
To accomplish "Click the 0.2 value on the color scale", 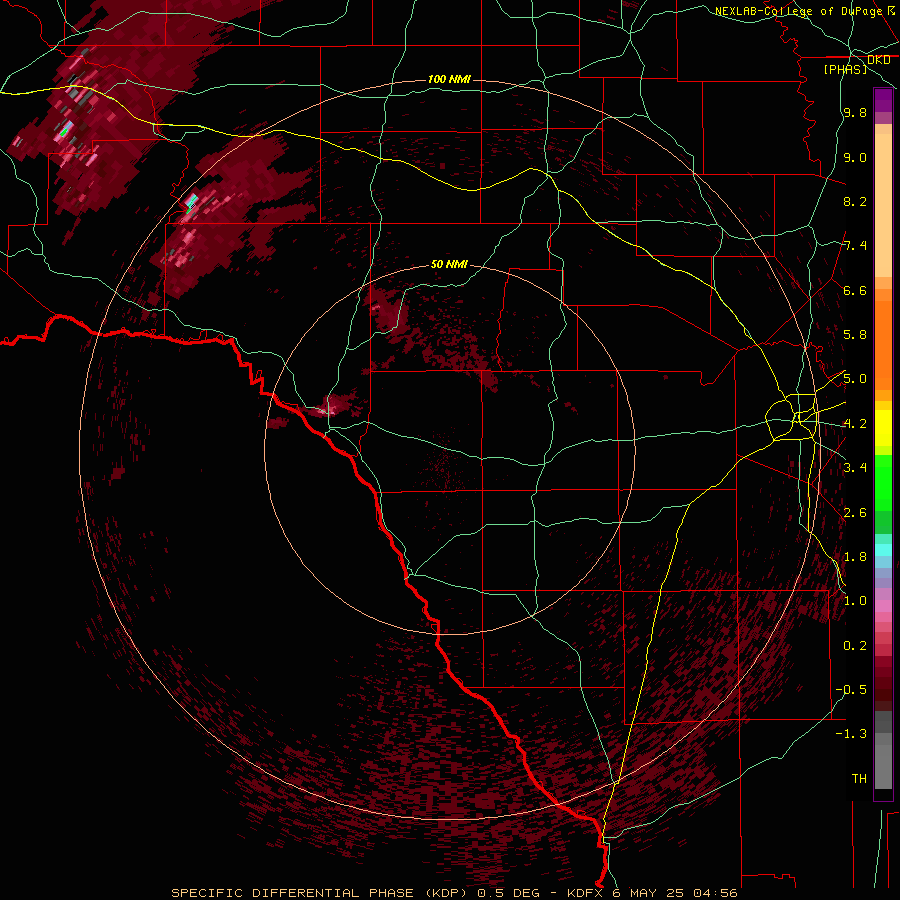I will pyautogui.click(x=855, y=646).
